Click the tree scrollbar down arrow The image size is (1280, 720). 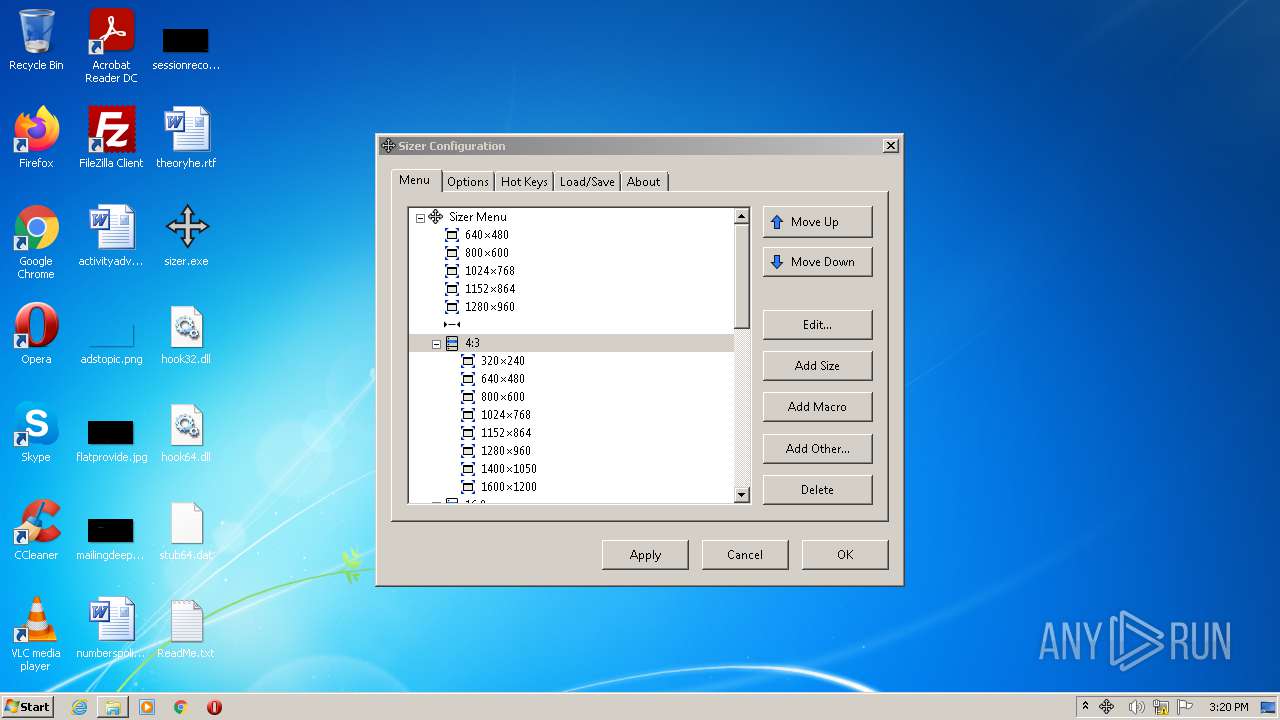[741, 494]
